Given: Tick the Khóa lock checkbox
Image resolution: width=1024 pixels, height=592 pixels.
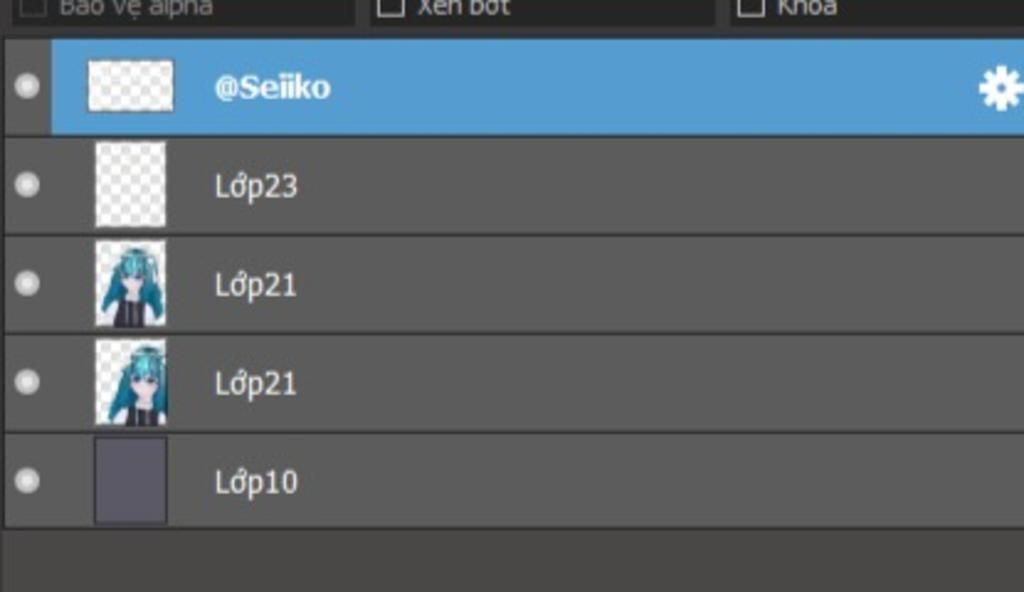Looking at the screenshot, I should pyautogui.click(x=750, y=7).
